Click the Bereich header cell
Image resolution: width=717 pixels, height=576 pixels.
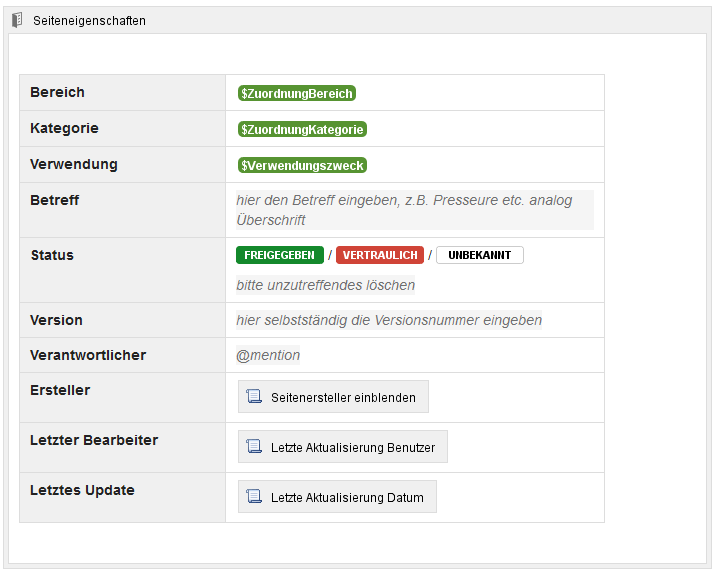(x=123, y=93)
